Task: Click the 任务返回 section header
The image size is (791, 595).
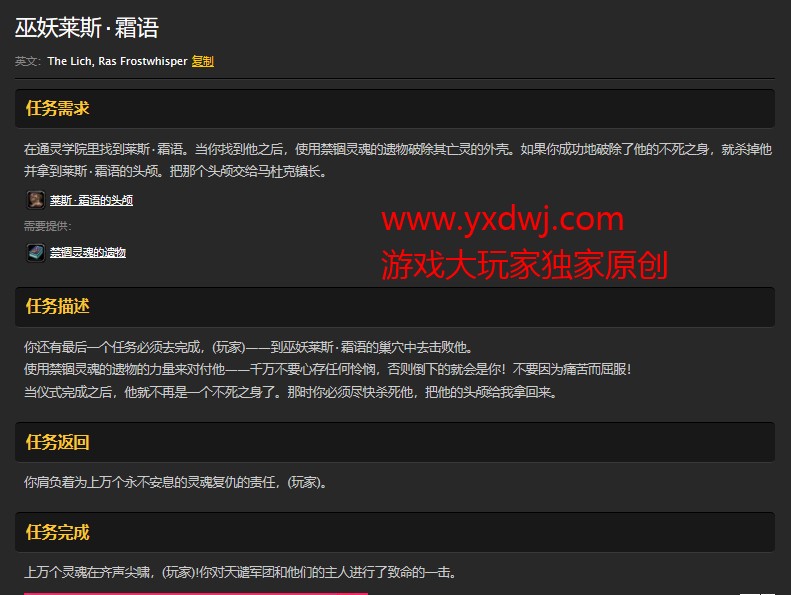Action: [x=58, y=442]
